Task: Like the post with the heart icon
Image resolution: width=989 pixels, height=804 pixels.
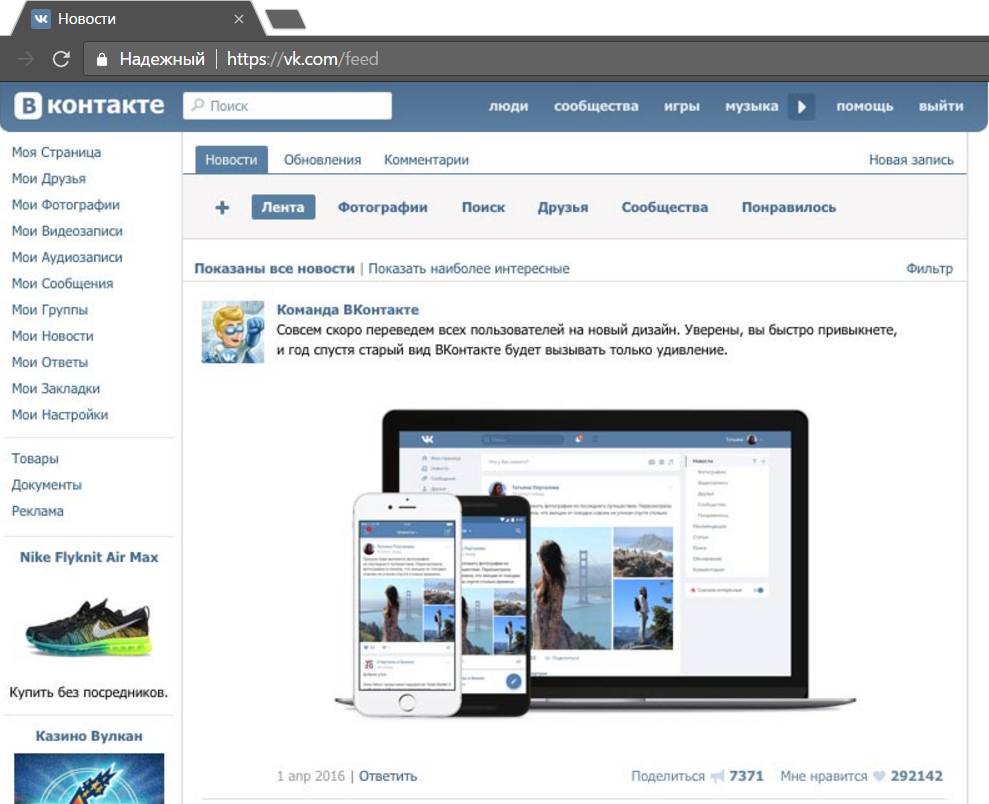Action: tap(879, 776)
